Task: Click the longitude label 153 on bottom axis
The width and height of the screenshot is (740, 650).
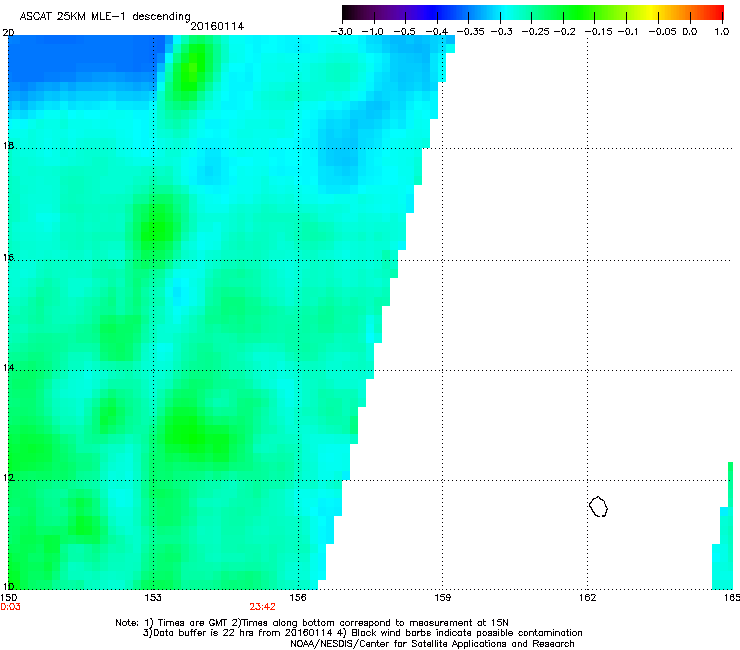Action: pos(153,598)
